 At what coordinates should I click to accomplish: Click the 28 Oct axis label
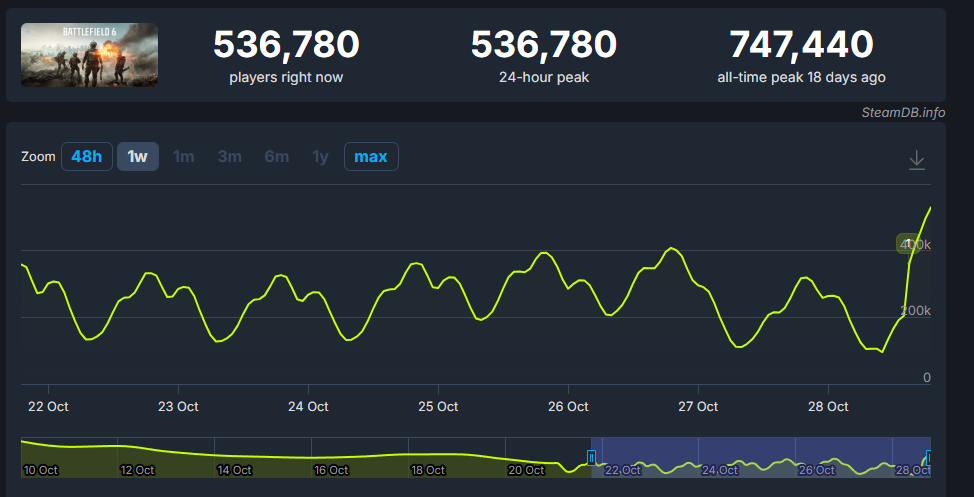click(x=828, y=406)
